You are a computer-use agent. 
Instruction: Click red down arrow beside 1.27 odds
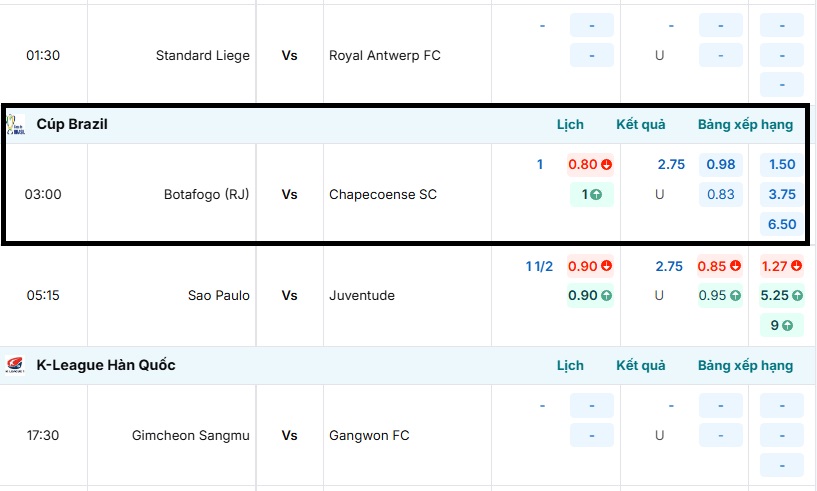click(x=798, y=267)
